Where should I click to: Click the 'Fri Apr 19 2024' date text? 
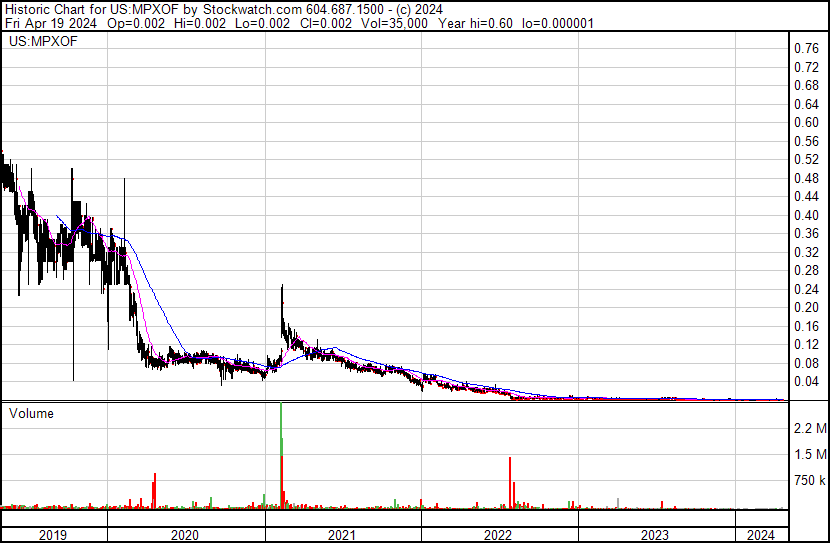click(51, 23)
